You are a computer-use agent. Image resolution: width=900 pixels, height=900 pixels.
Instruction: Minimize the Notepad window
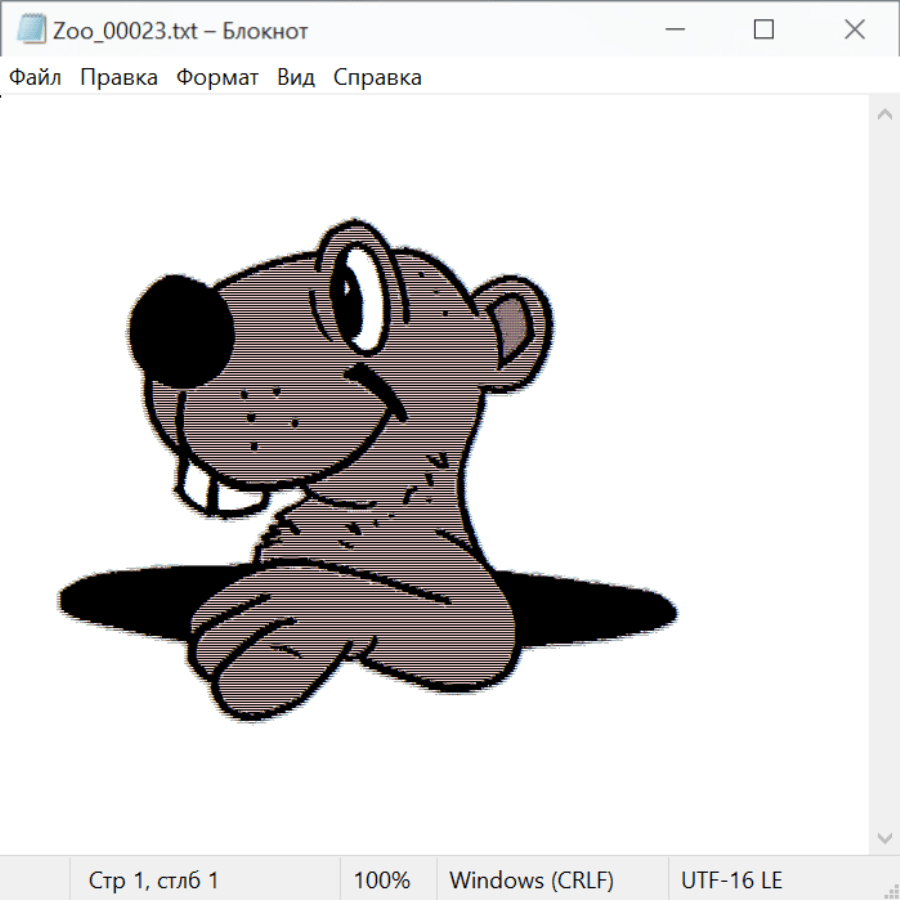pyautogui.click(x=673, y=30)
